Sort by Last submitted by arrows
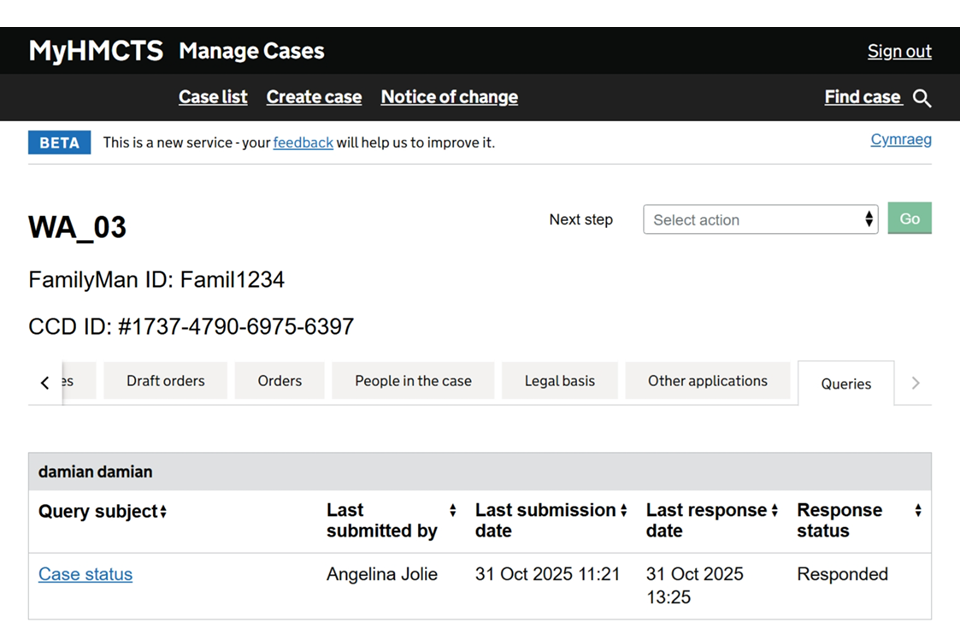The height and width of the screenshot is (640, 960). tap(452, 511)
